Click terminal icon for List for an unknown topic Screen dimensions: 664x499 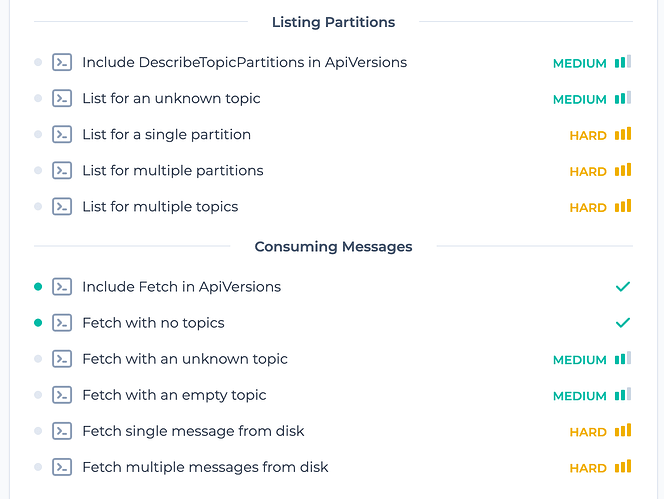tap(62, 98)
